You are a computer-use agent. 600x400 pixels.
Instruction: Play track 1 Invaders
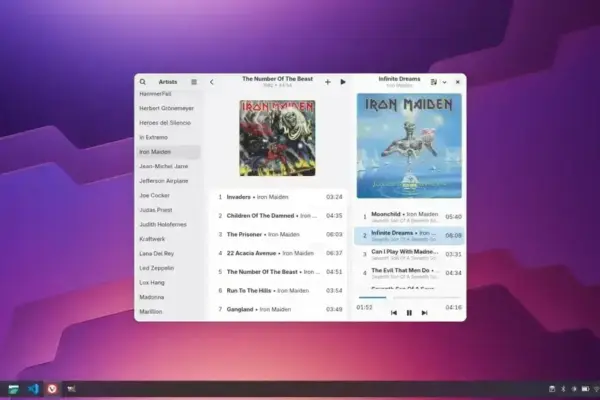280,197
